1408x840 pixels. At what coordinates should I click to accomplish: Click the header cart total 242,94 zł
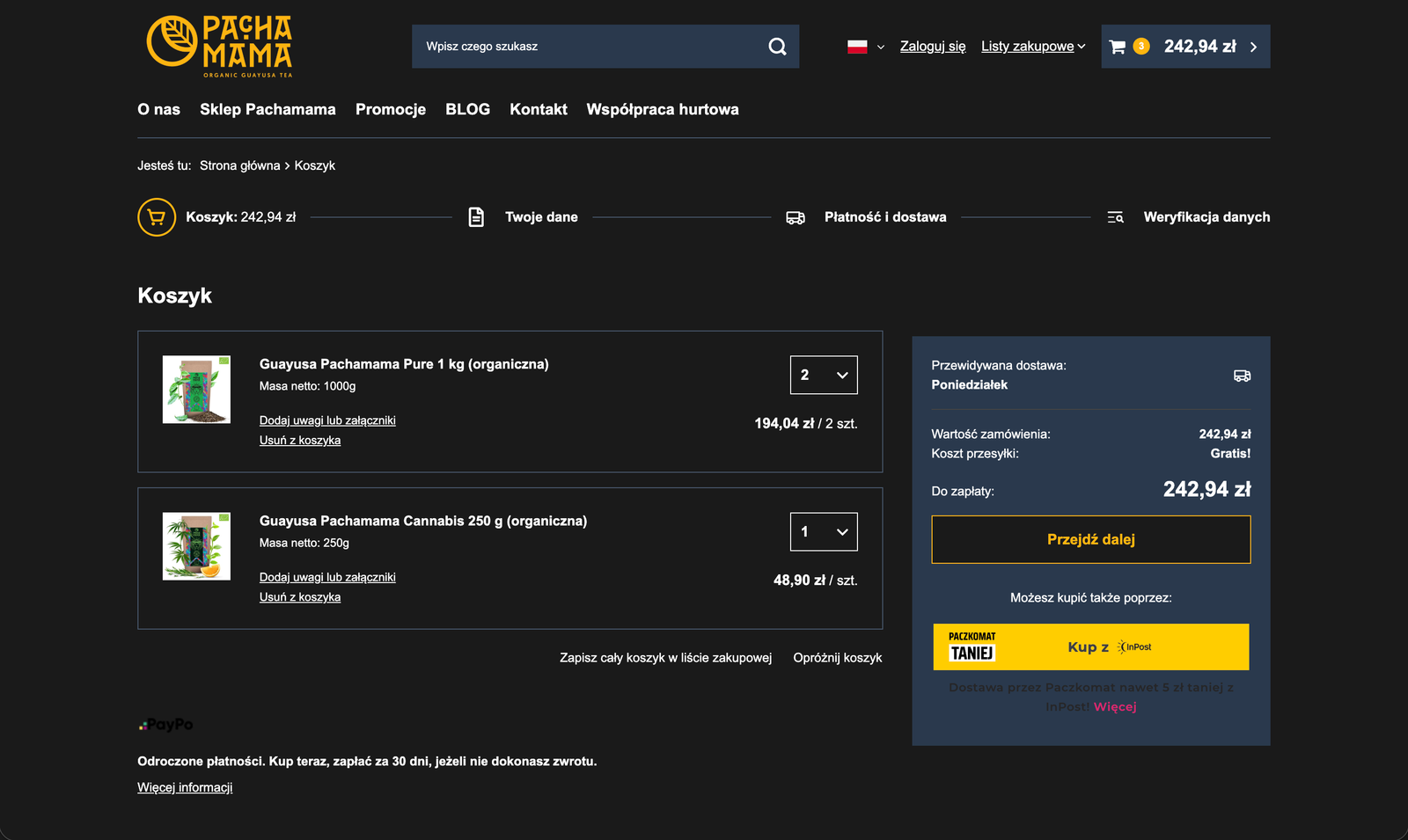coord(1200,47)
